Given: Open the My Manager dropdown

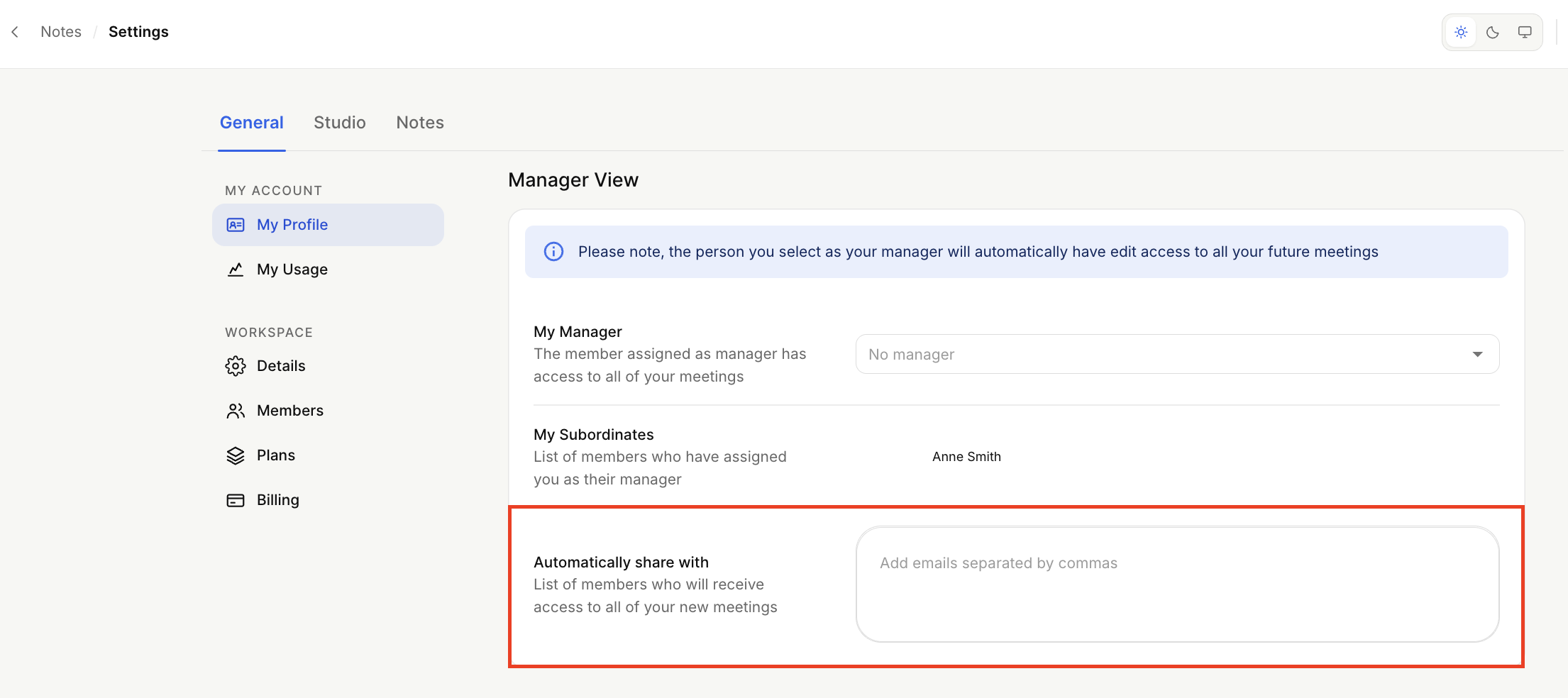Looking at the screenshot, I should click(x=1178, y=354).
